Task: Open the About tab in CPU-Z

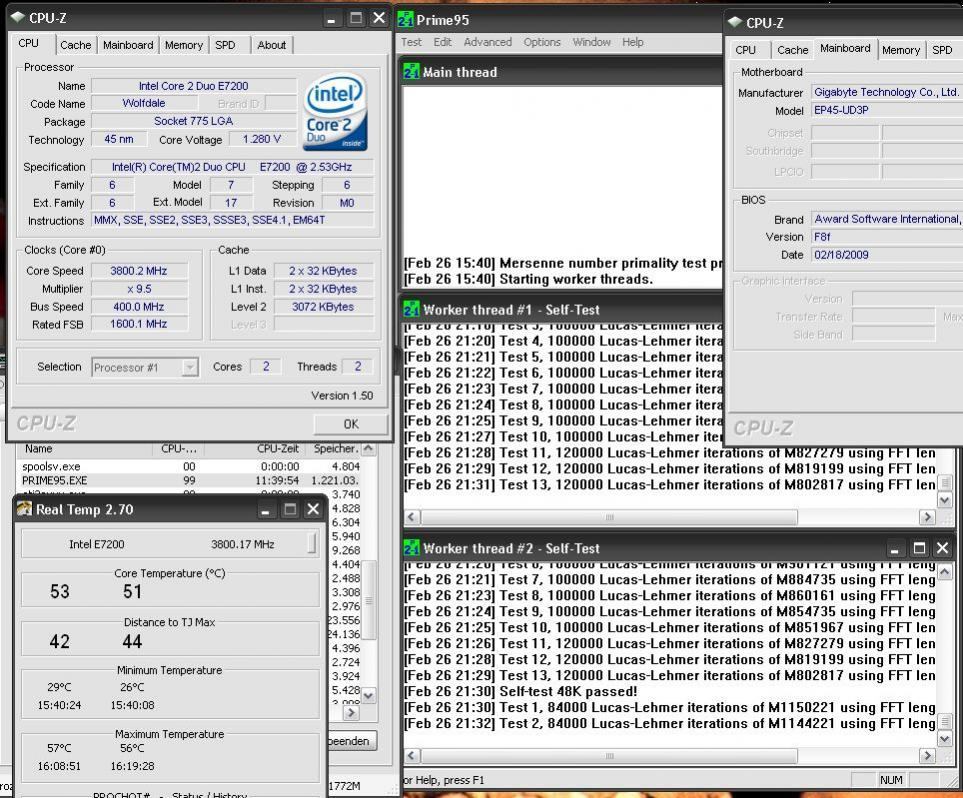Action: [x=271, y=45]
